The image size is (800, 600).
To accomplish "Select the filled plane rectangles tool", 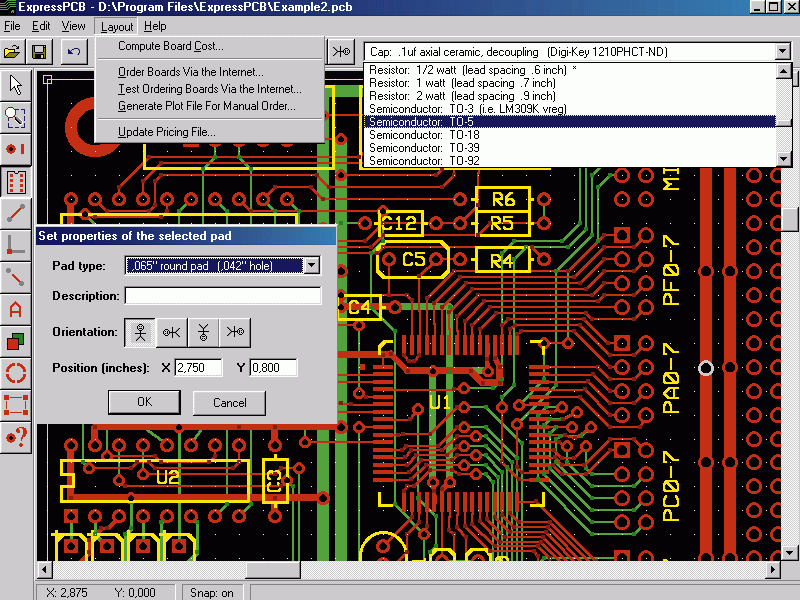I will click(16, 341).
